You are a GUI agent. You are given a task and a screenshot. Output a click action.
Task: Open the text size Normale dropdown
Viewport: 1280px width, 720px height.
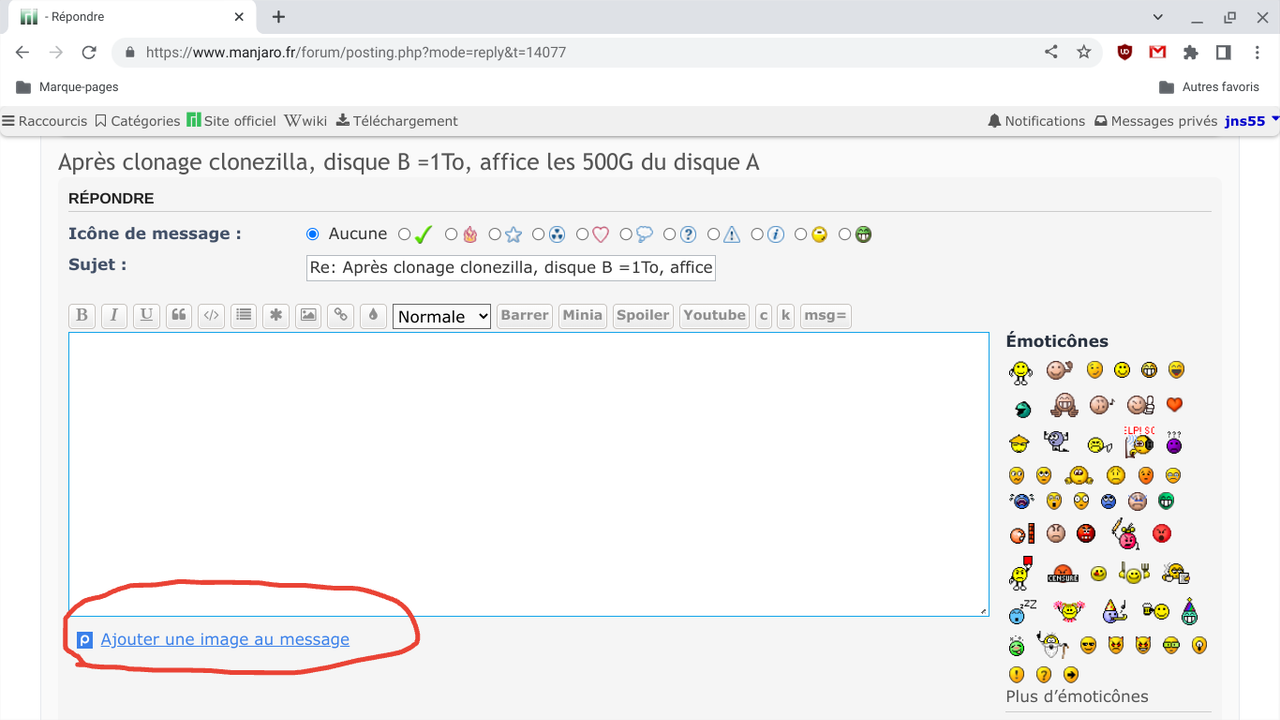coord(441,316)
